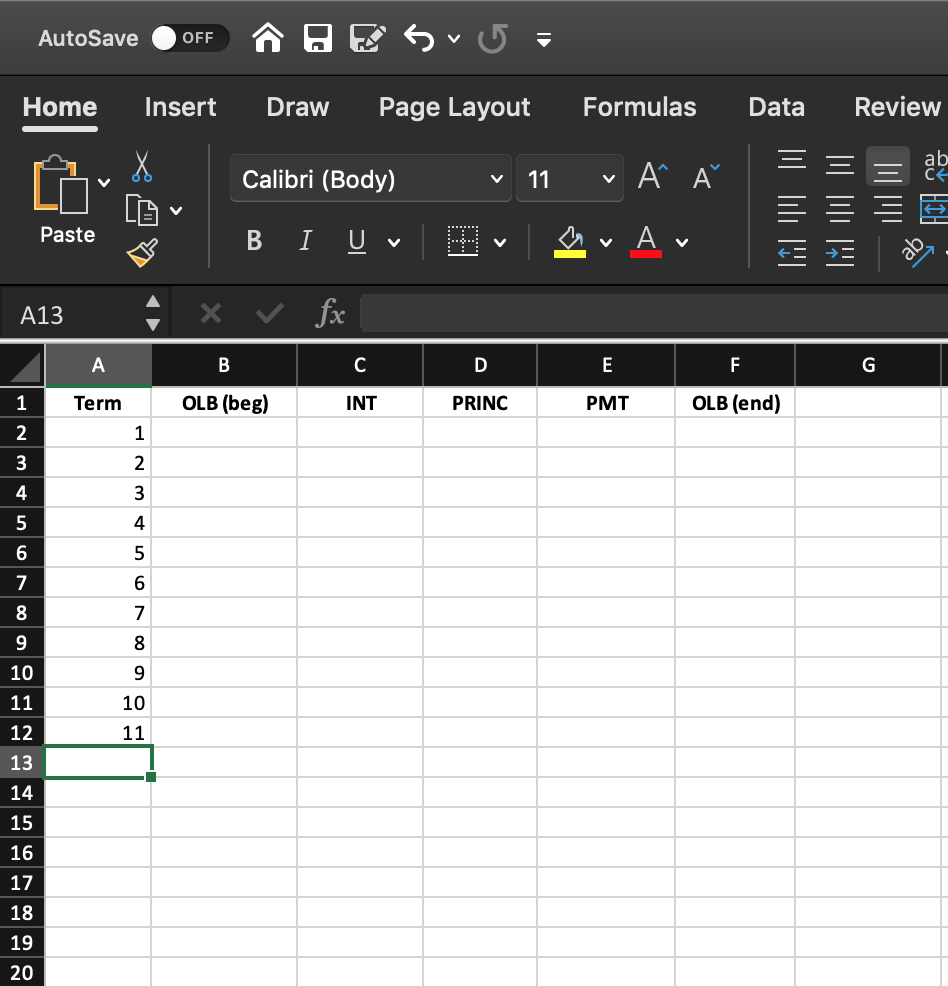Click the Select All corner triangle

[25, 367]
